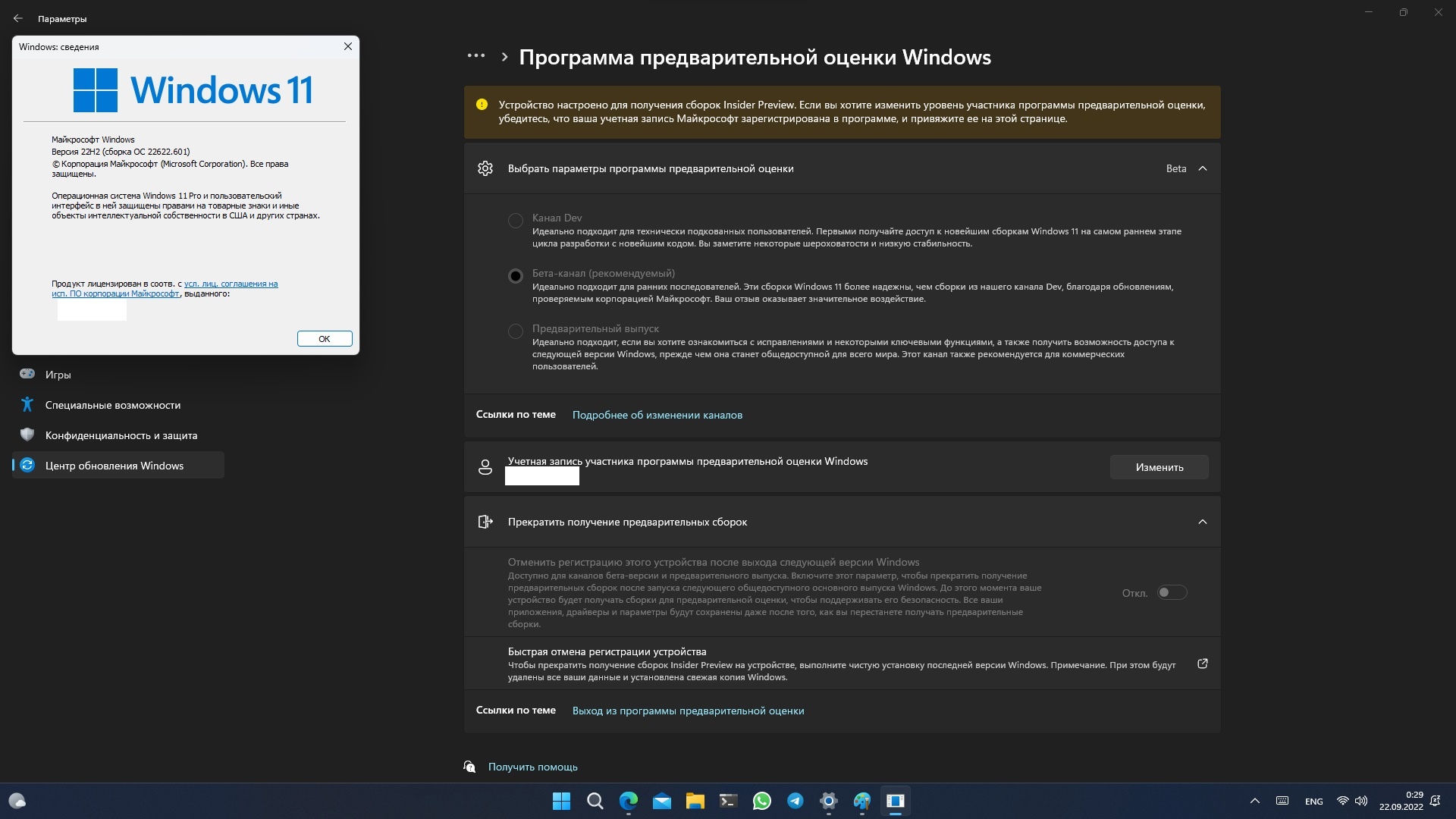
Task: Click the Get help icon
Action: 469,767
